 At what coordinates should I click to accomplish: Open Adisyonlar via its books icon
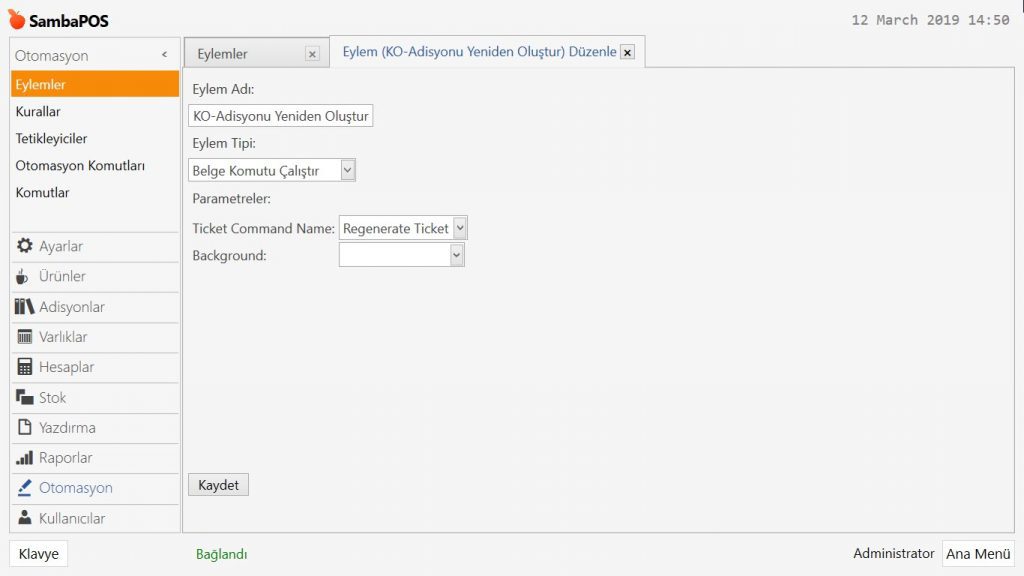pyautogui.click(x=25, y=307)
